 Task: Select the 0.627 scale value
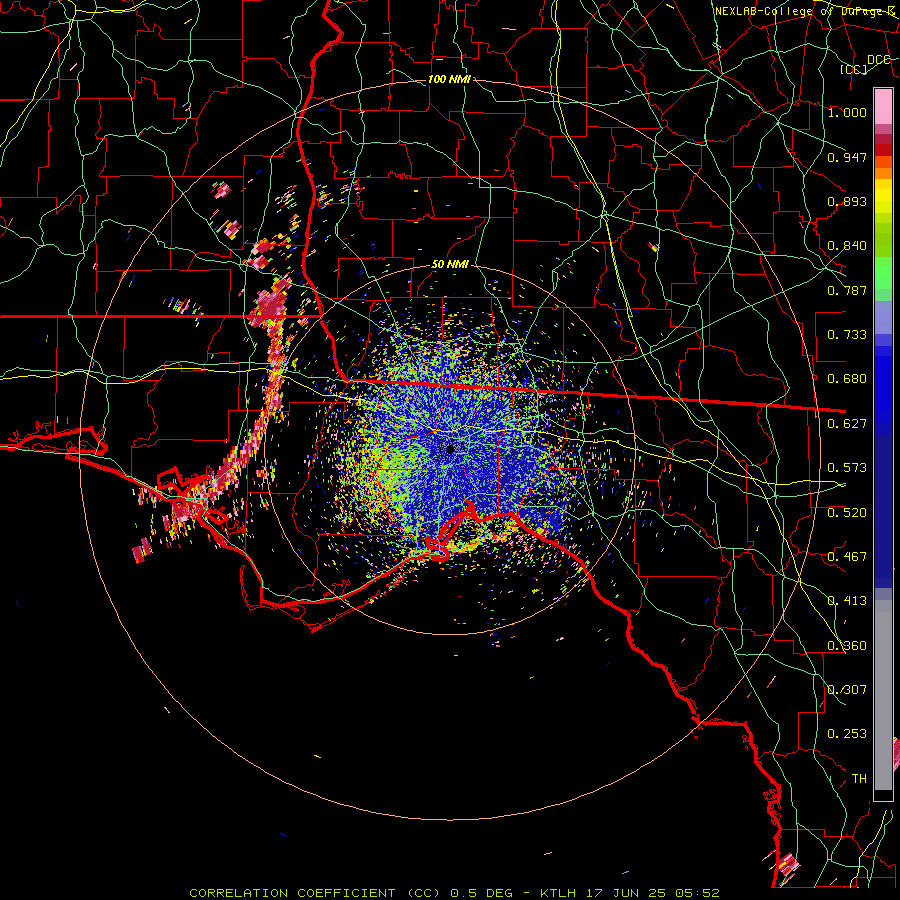(x=847, y=424)
